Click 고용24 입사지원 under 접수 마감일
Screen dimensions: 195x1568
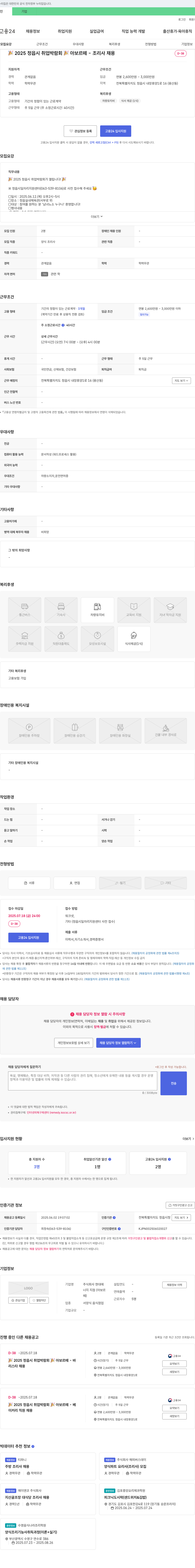click(29, 937)
